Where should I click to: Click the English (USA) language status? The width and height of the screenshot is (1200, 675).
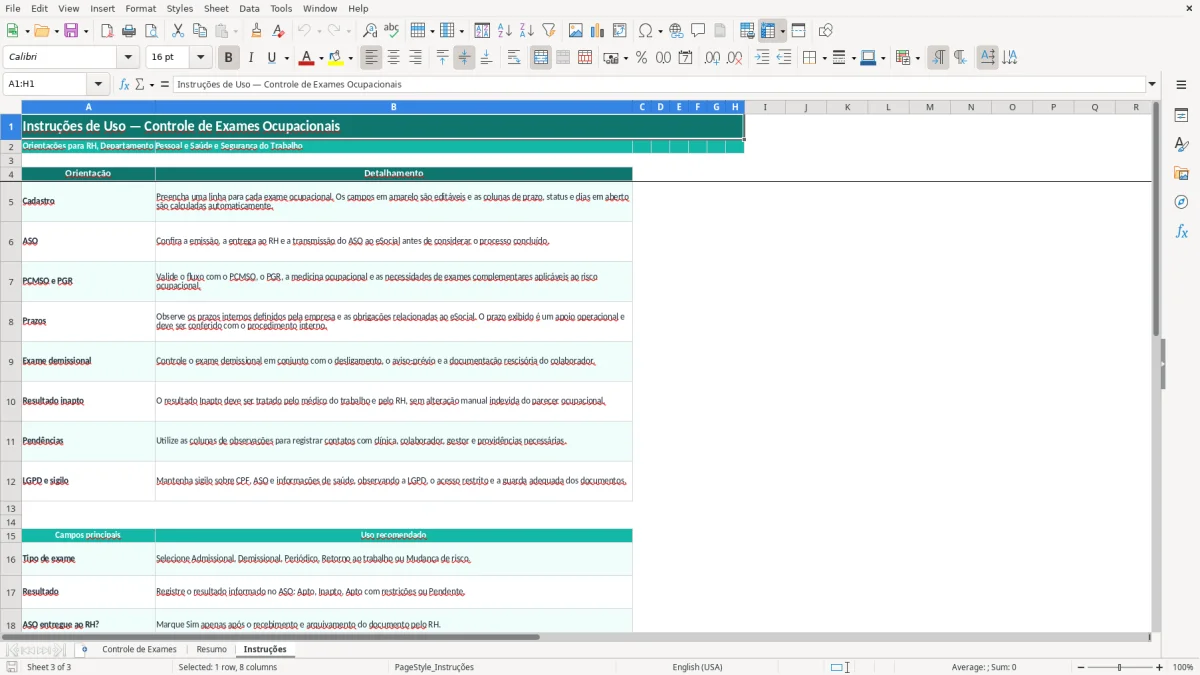click(697, 667)
